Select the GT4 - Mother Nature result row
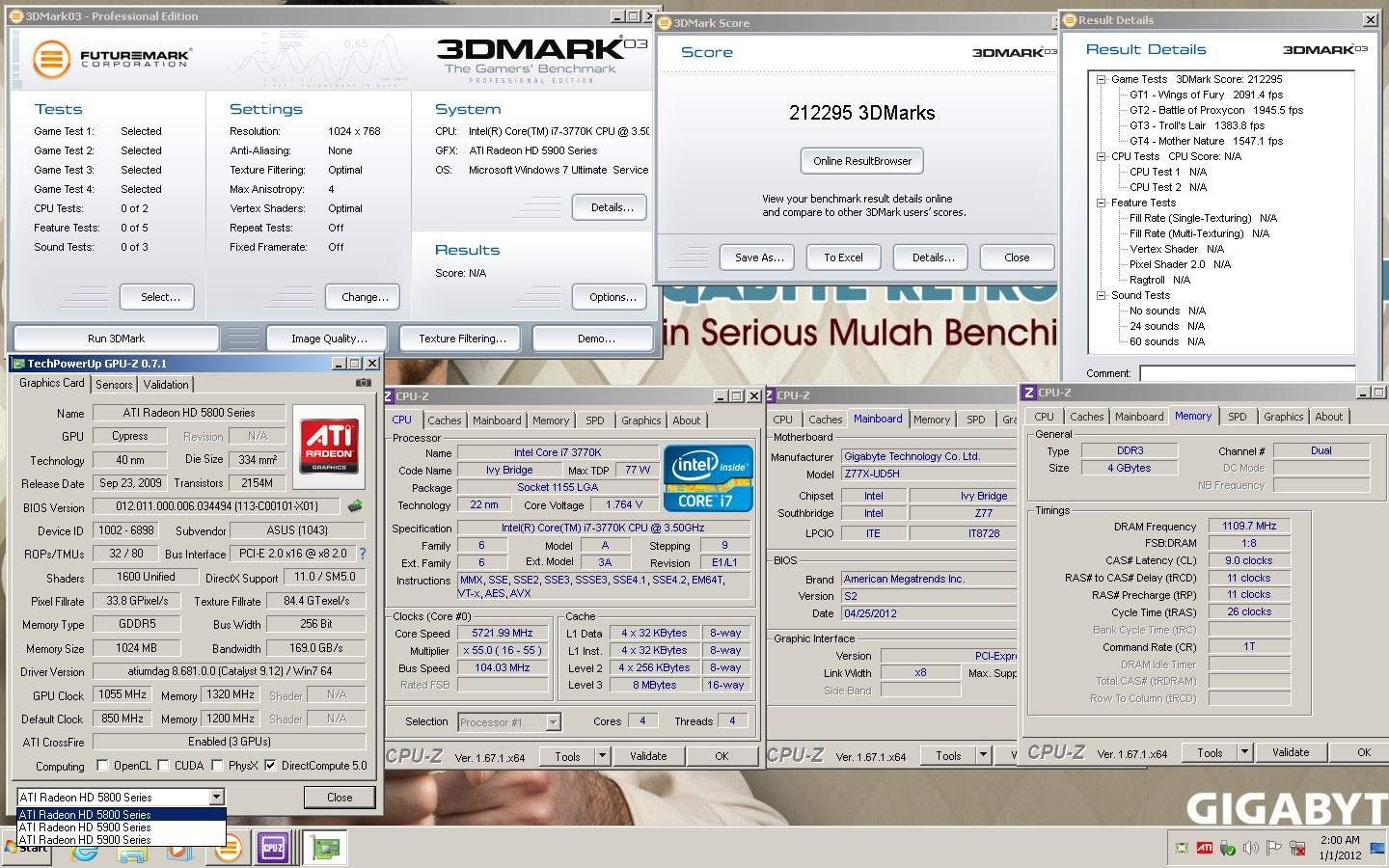The image size is (1389, 868). [x=1206, y=141]
